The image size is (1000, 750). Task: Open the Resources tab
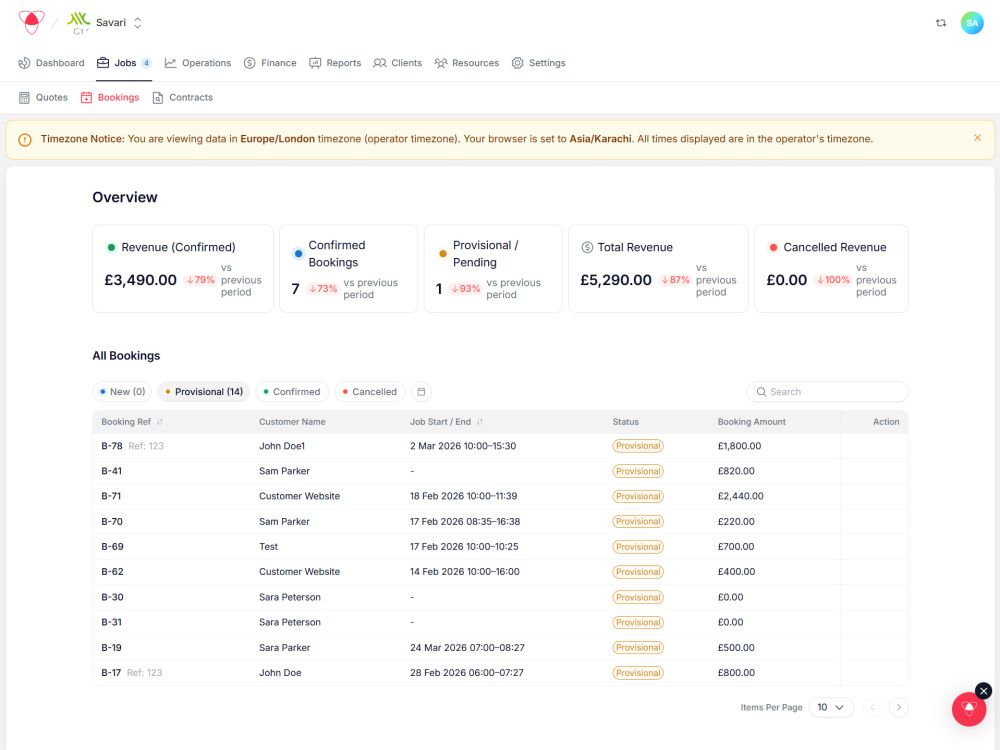pos(466,63)
